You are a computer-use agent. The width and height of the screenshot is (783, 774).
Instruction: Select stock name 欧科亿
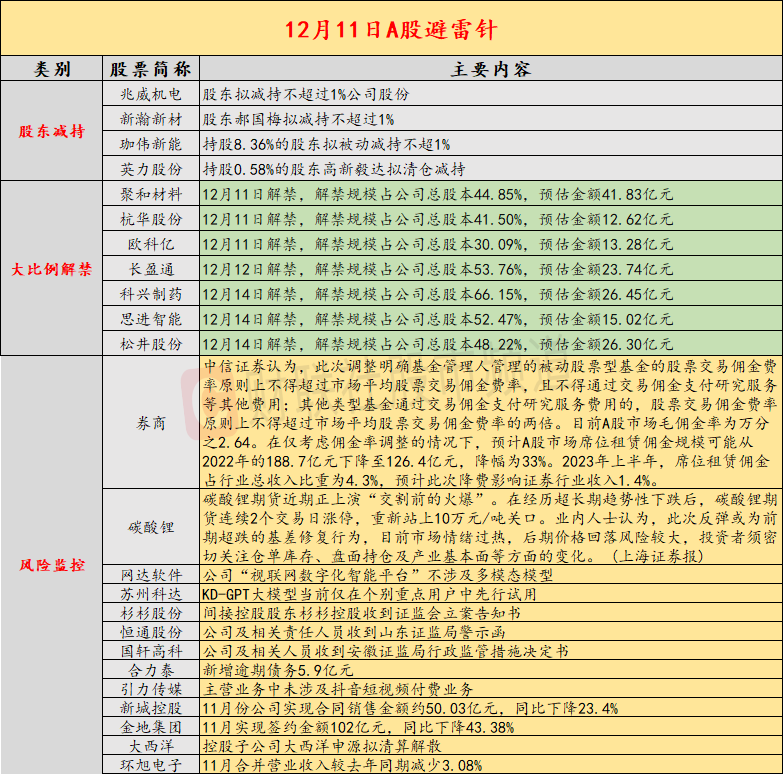[151, 244]
